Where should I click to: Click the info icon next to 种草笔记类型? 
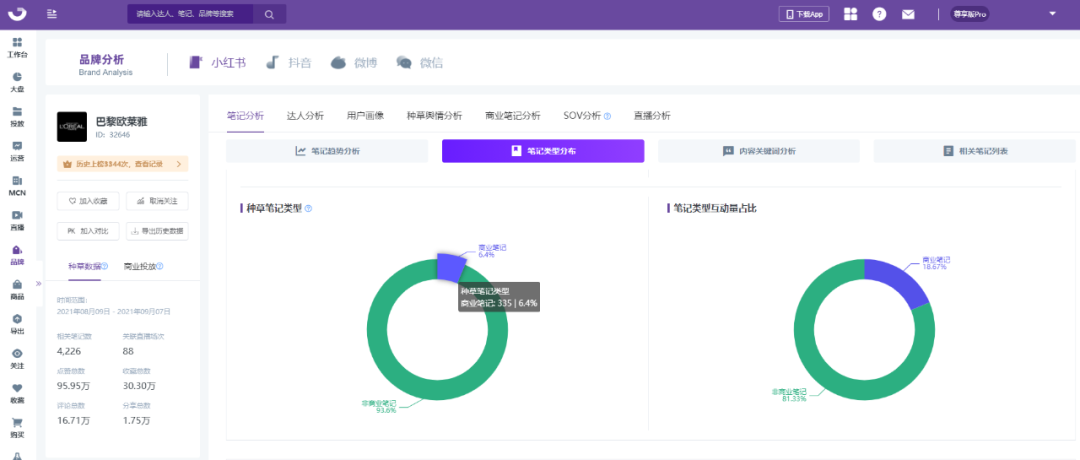click(309, 208)
